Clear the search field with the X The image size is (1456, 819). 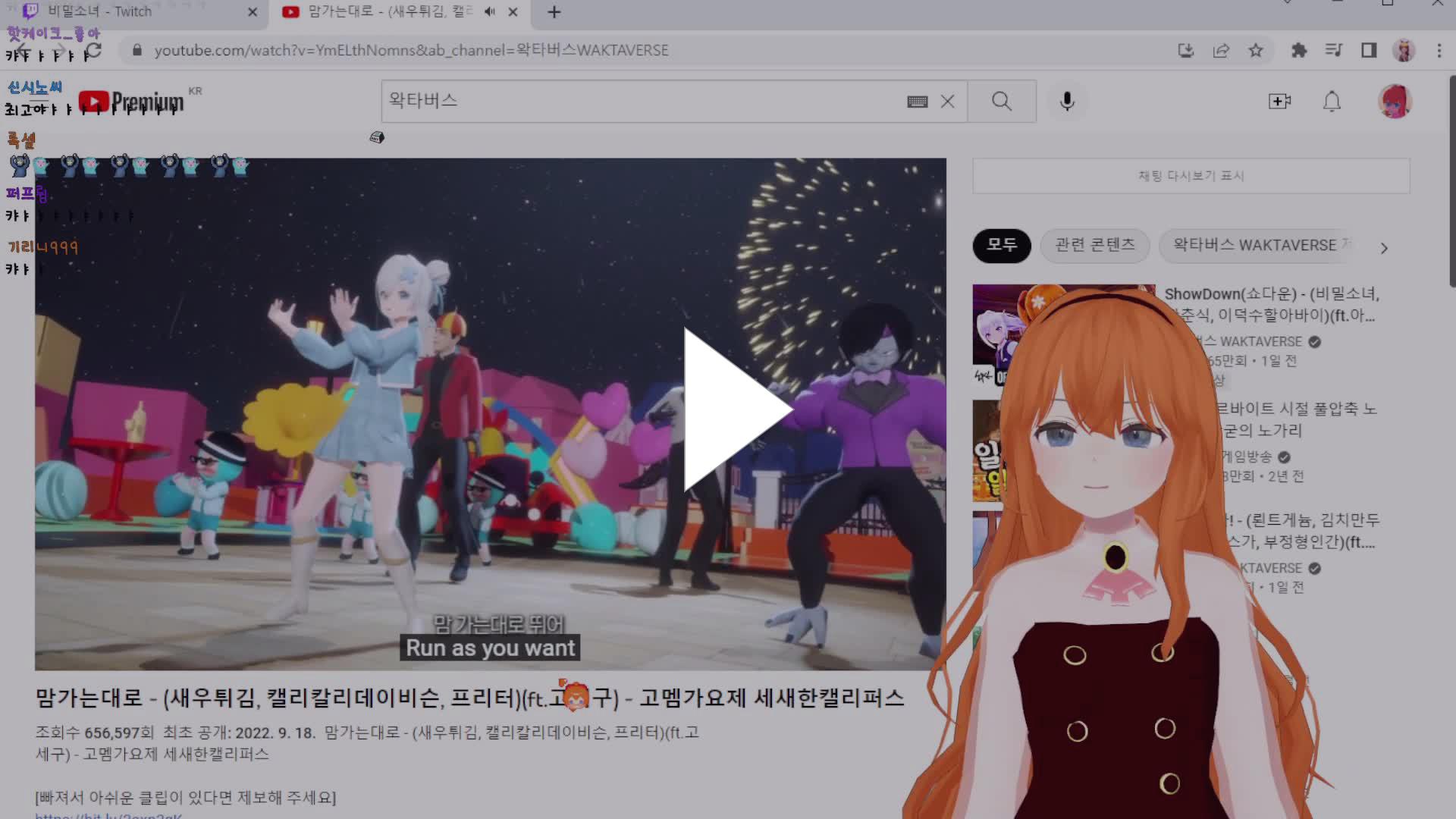click(x=946, y=101)
